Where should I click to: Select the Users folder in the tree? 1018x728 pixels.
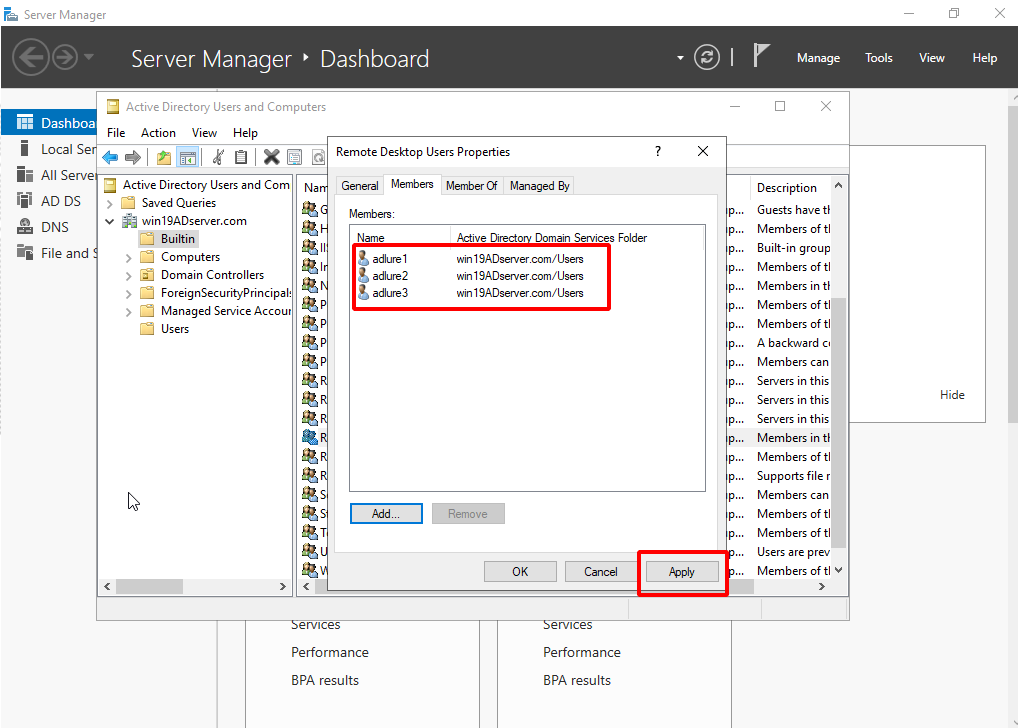click(174, 329)
